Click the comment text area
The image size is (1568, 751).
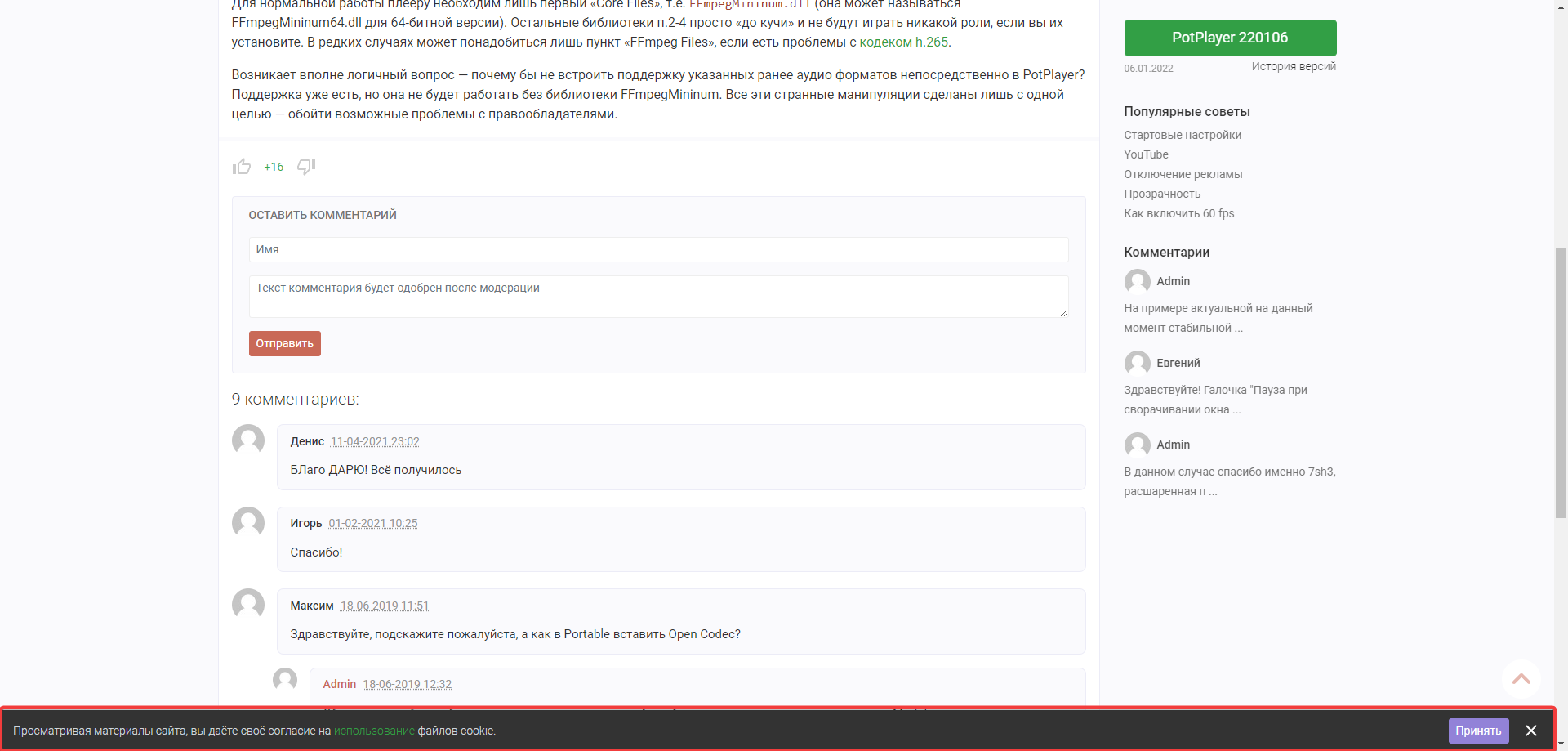pos(658,296)
